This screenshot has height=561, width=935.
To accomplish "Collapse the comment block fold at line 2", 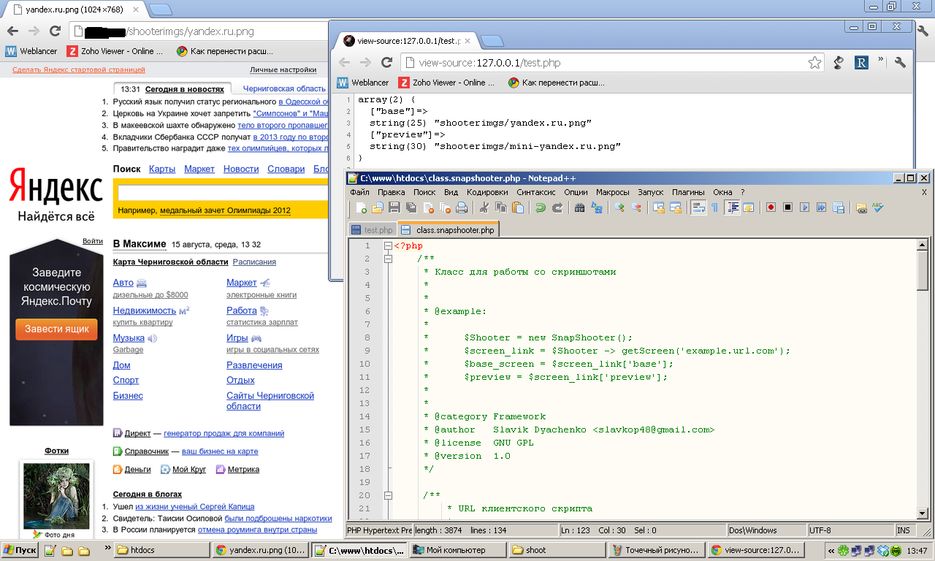I will tap(387, 259).
